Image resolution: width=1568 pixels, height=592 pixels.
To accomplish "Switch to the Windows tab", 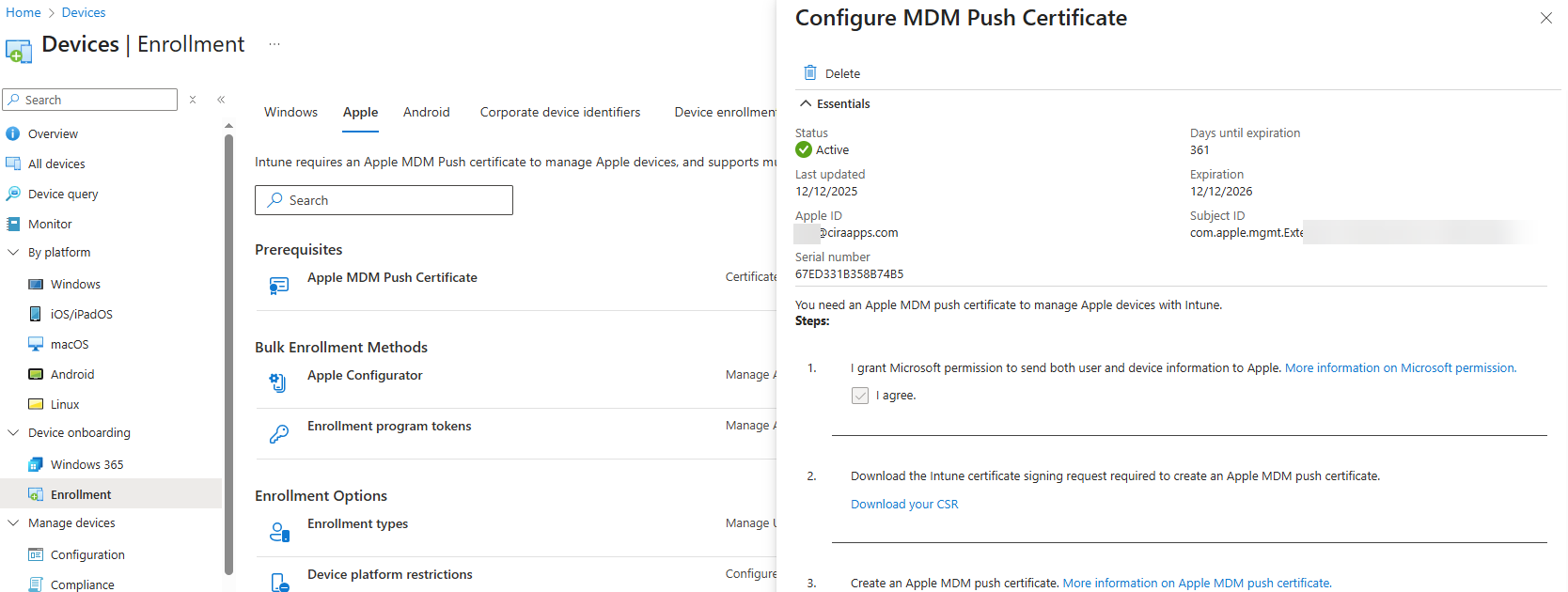I will [290, 112].
